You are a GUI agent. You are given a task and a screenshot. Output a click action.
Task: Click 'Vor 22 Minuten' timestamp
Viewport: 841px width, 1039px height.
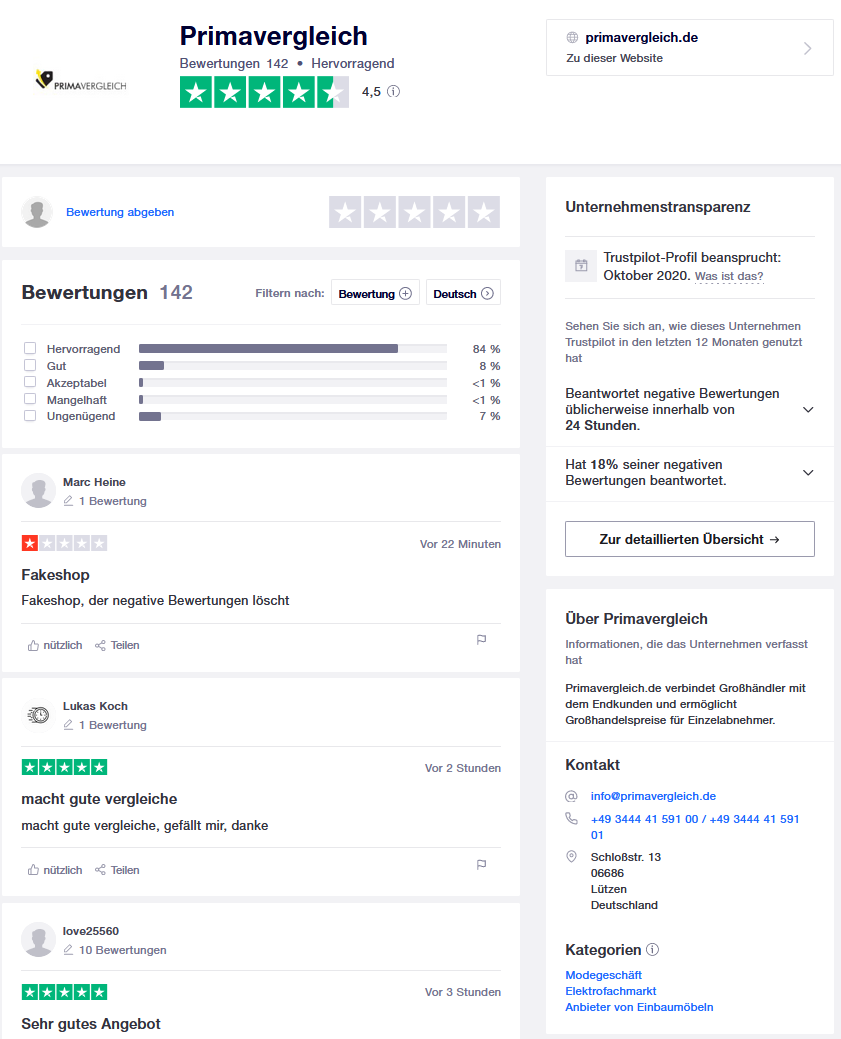[460, 544]
